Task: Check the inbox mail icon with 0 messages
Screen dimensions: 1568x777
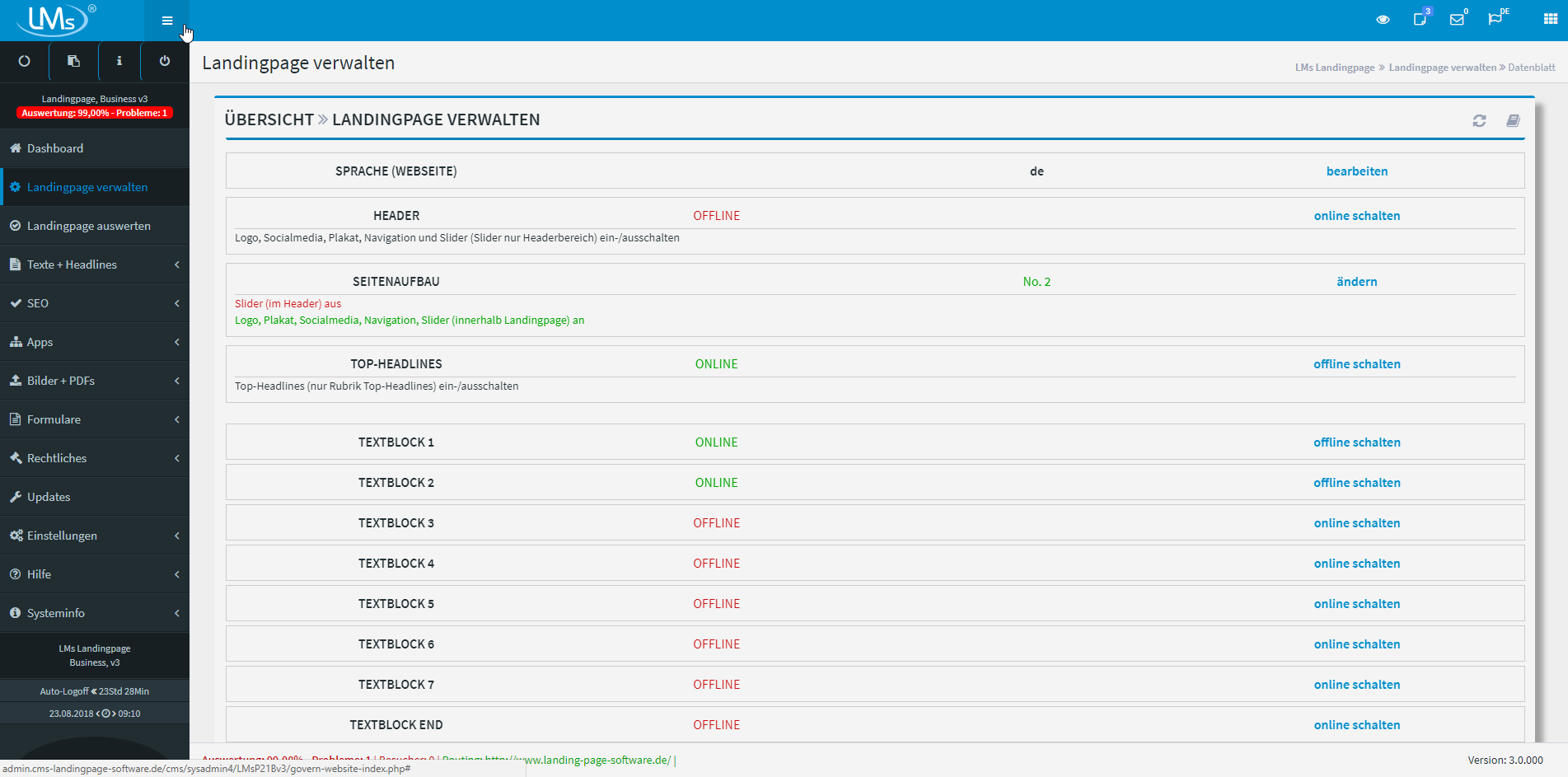Action: (1458, 19)
